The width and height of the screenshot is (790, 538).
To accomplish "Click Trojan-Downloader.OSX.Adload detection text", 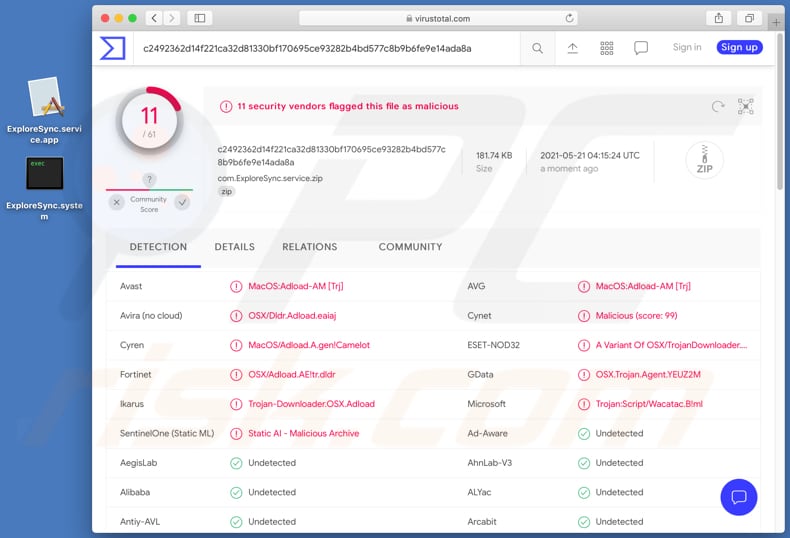I will pos(311,404).
